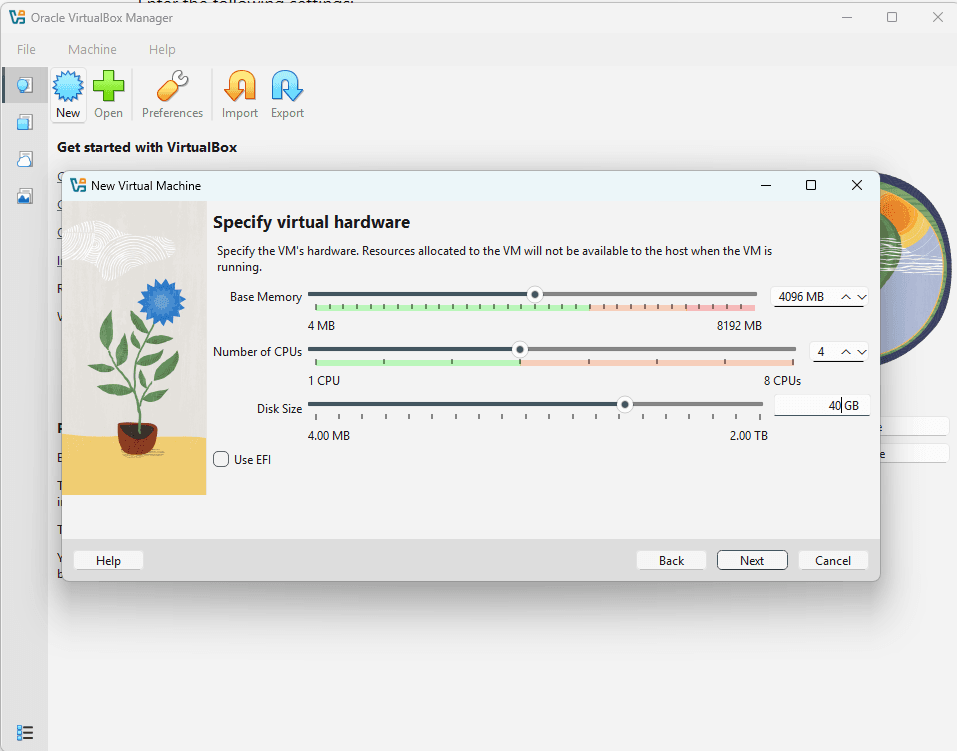
Task: Increase Base Memory with up arrow
Action: click(x=846, y=297)
